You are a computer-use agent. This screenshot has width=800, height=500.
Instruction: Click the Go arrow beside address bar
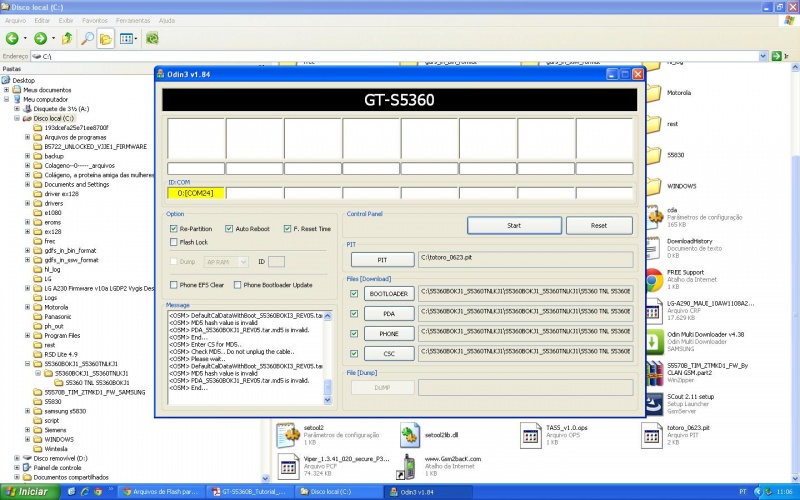tap(777, 56)
